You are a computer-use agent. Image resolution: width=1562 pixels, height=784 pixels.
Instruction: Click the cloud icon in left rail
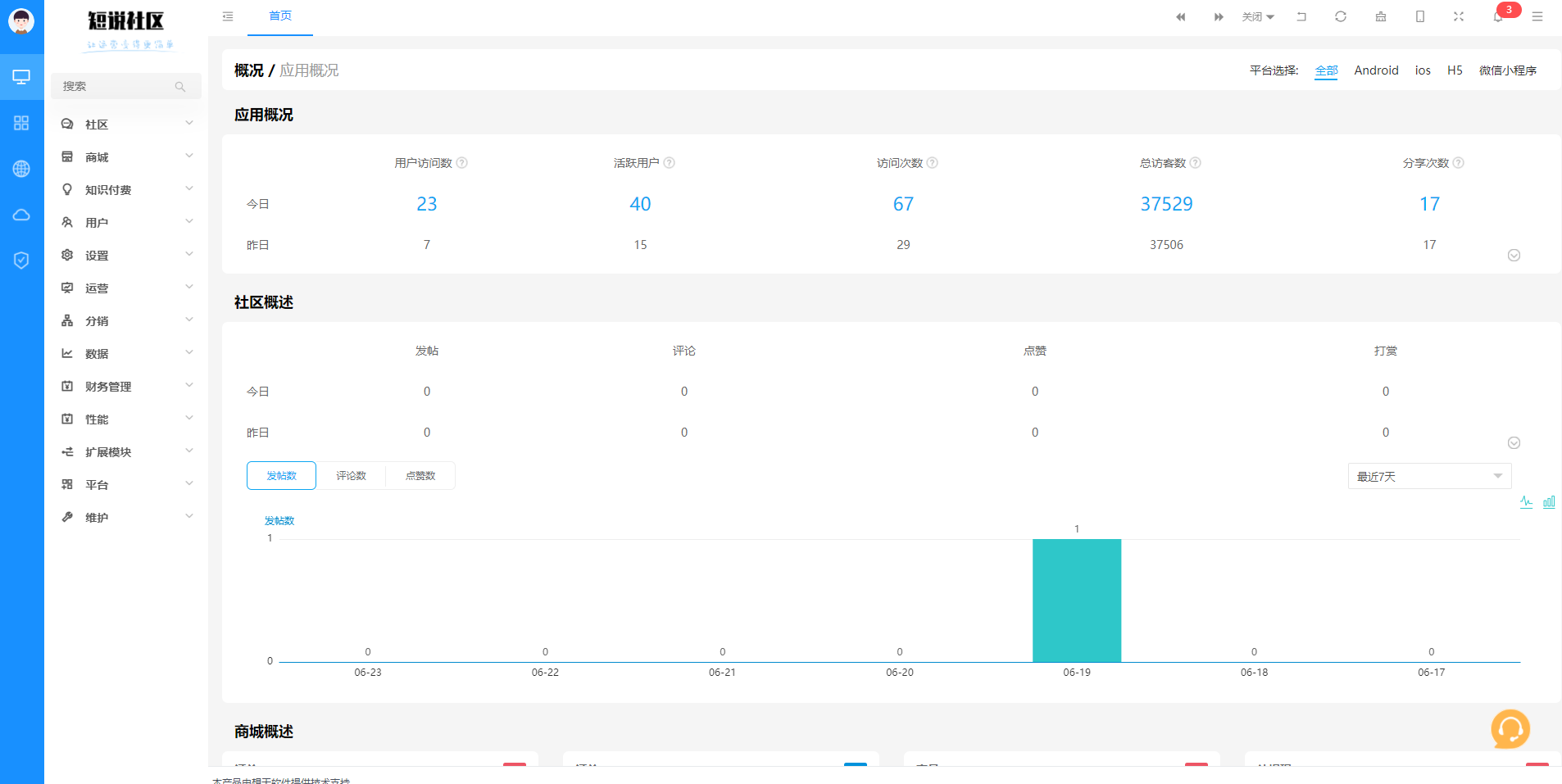pos(21,215)
